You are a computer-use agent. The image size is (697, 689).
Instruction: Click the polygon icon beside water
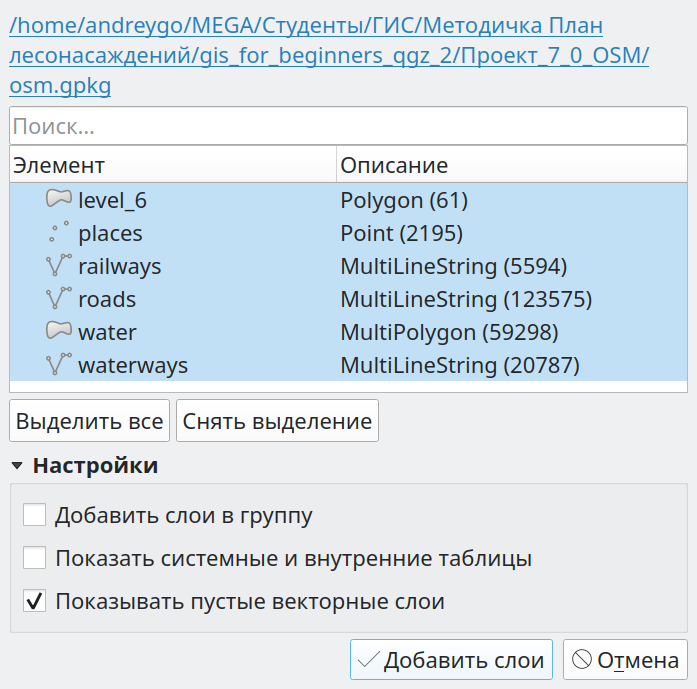tap(59, 330)
